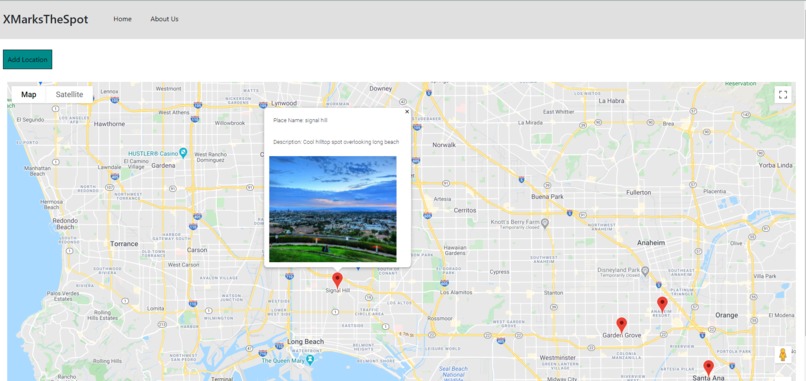Click the Santa Ana red map marker
This screenshot has width=806, height=381.
[708, 368]
